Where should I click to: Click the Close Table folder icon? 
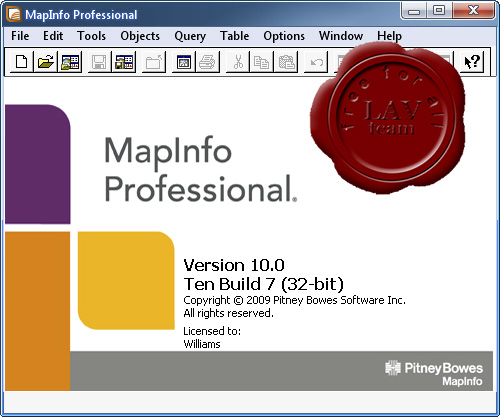[x=154, y=62]
